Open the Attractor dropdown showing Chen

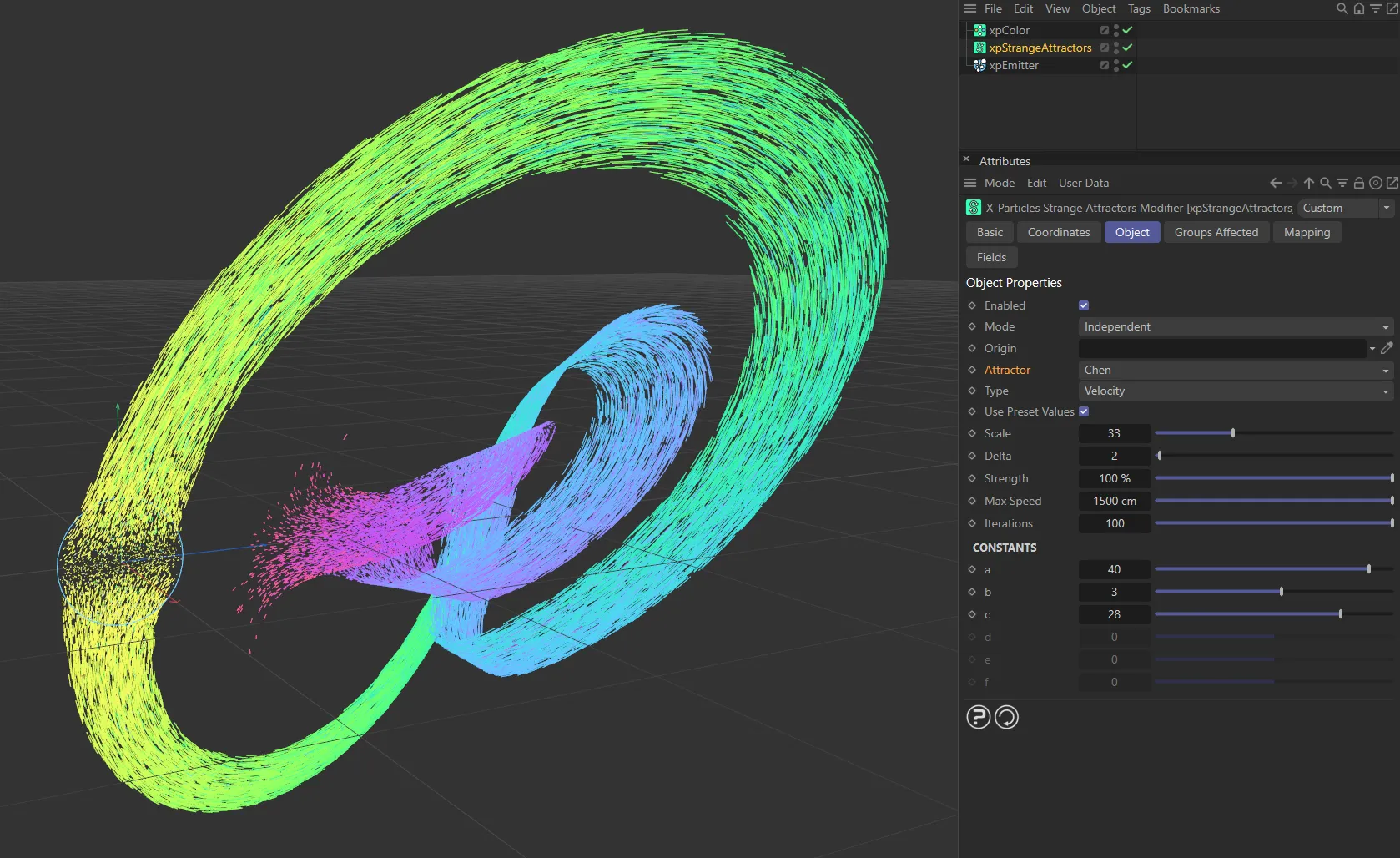1236,370
